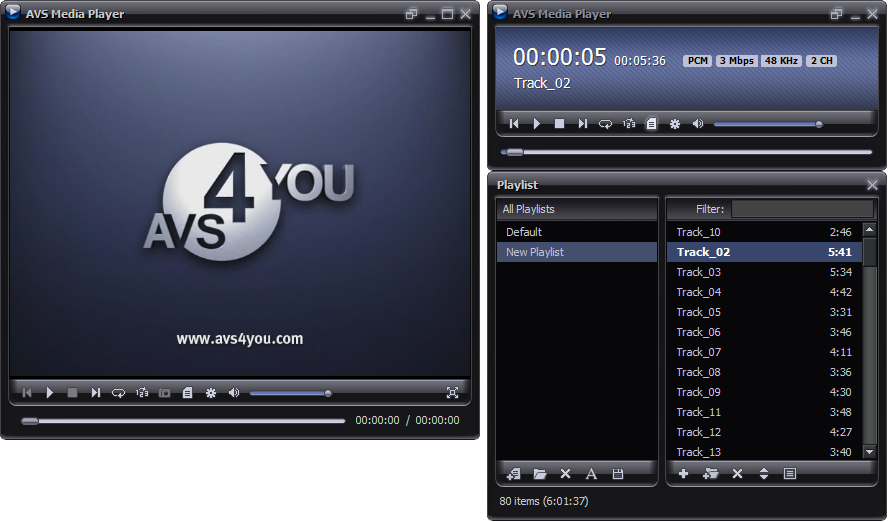
Task: Click the snapshot icon in the video player
Action: point(164,392)
